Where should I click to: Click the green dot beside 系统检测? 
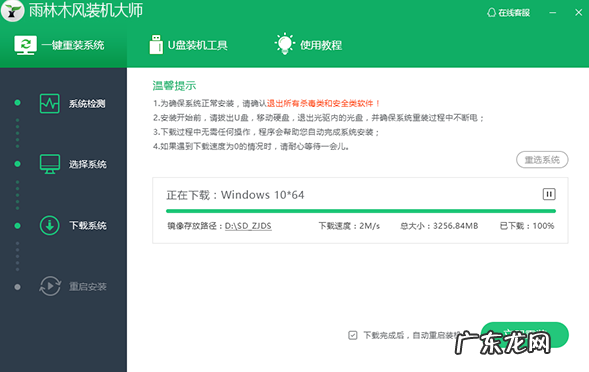point(17,103)
